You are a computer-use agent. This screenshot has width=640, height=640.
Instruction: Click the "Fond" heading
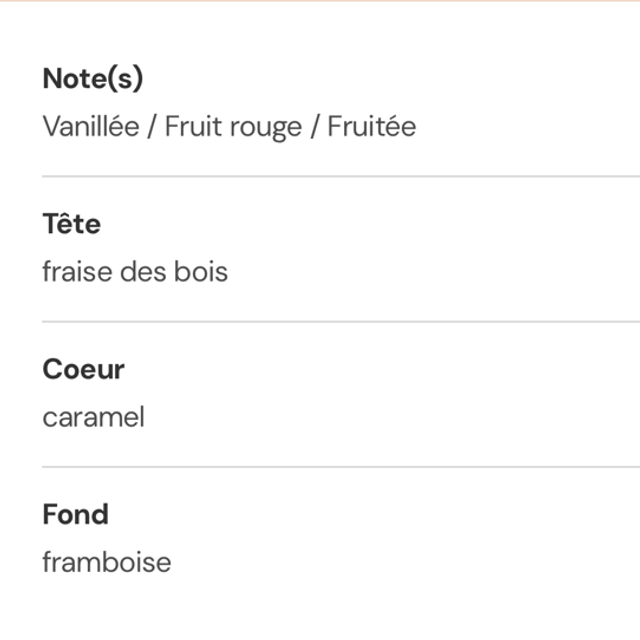tap(75, 515)
